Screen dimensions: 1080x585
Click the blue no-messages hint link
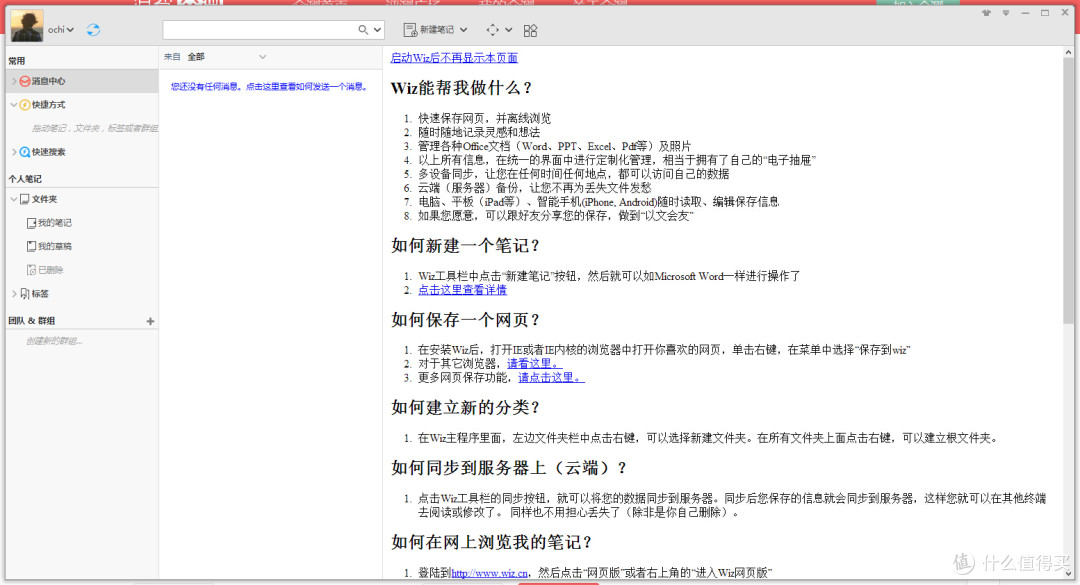point(269,86)
